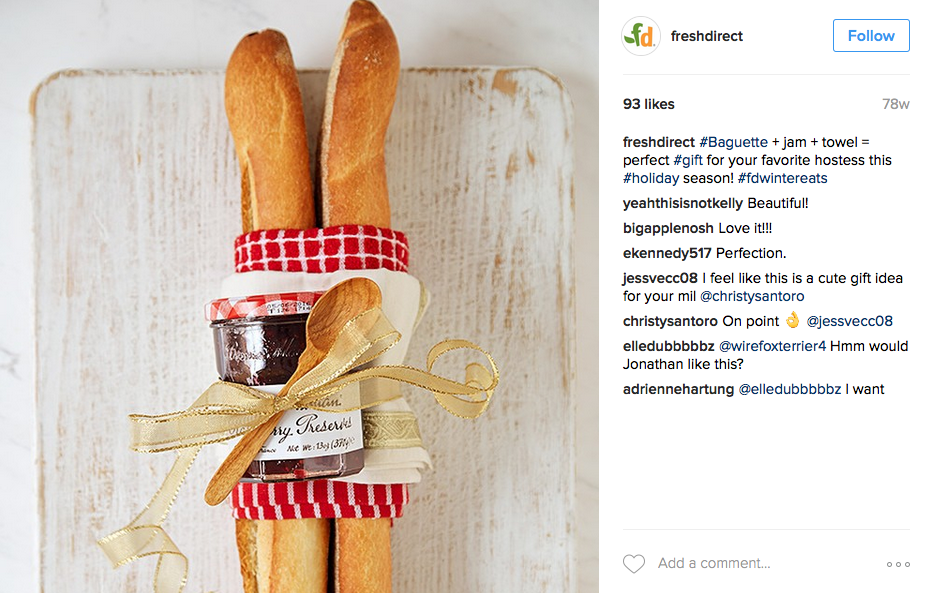
Task: Open the freshdirect username in header
Action: [x=706, y=36]
